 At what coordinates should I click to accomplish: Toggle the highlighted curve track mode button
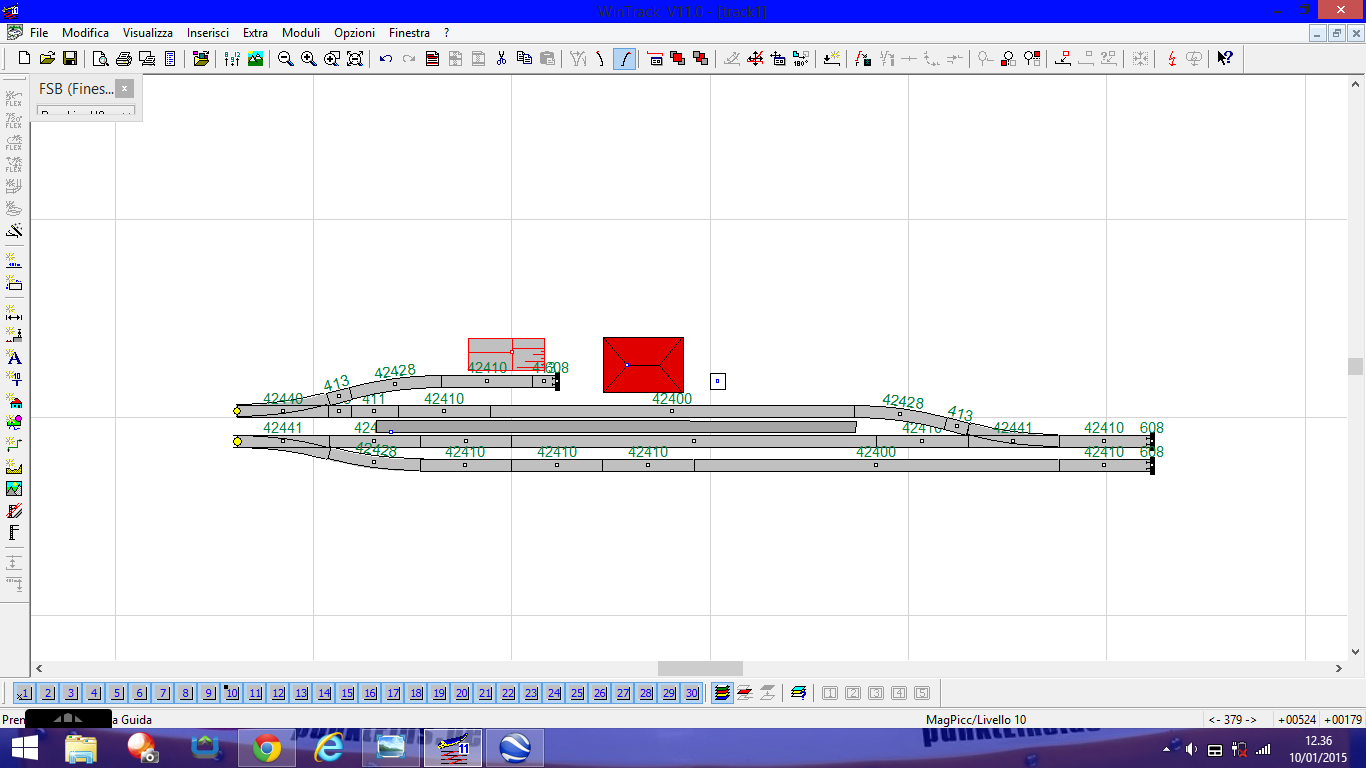point(624,59)
